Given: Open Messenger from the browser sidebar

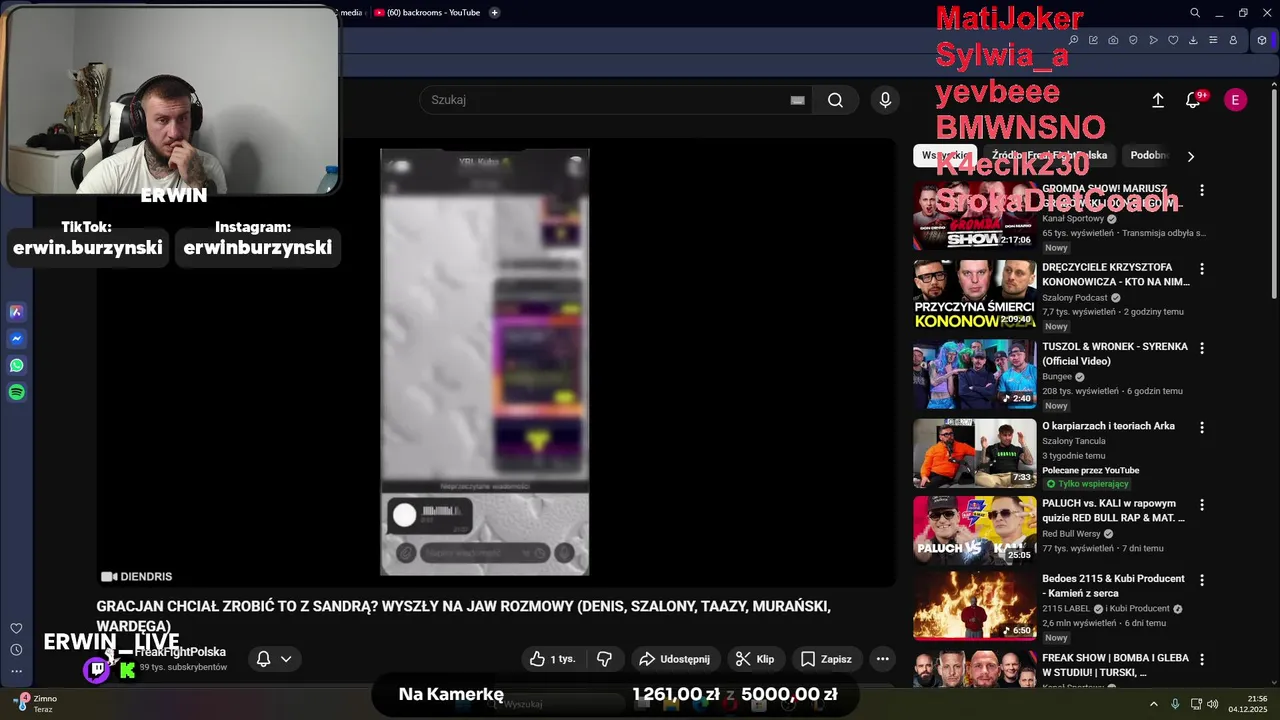Looking at the screenshot, I should pos(16,339).
